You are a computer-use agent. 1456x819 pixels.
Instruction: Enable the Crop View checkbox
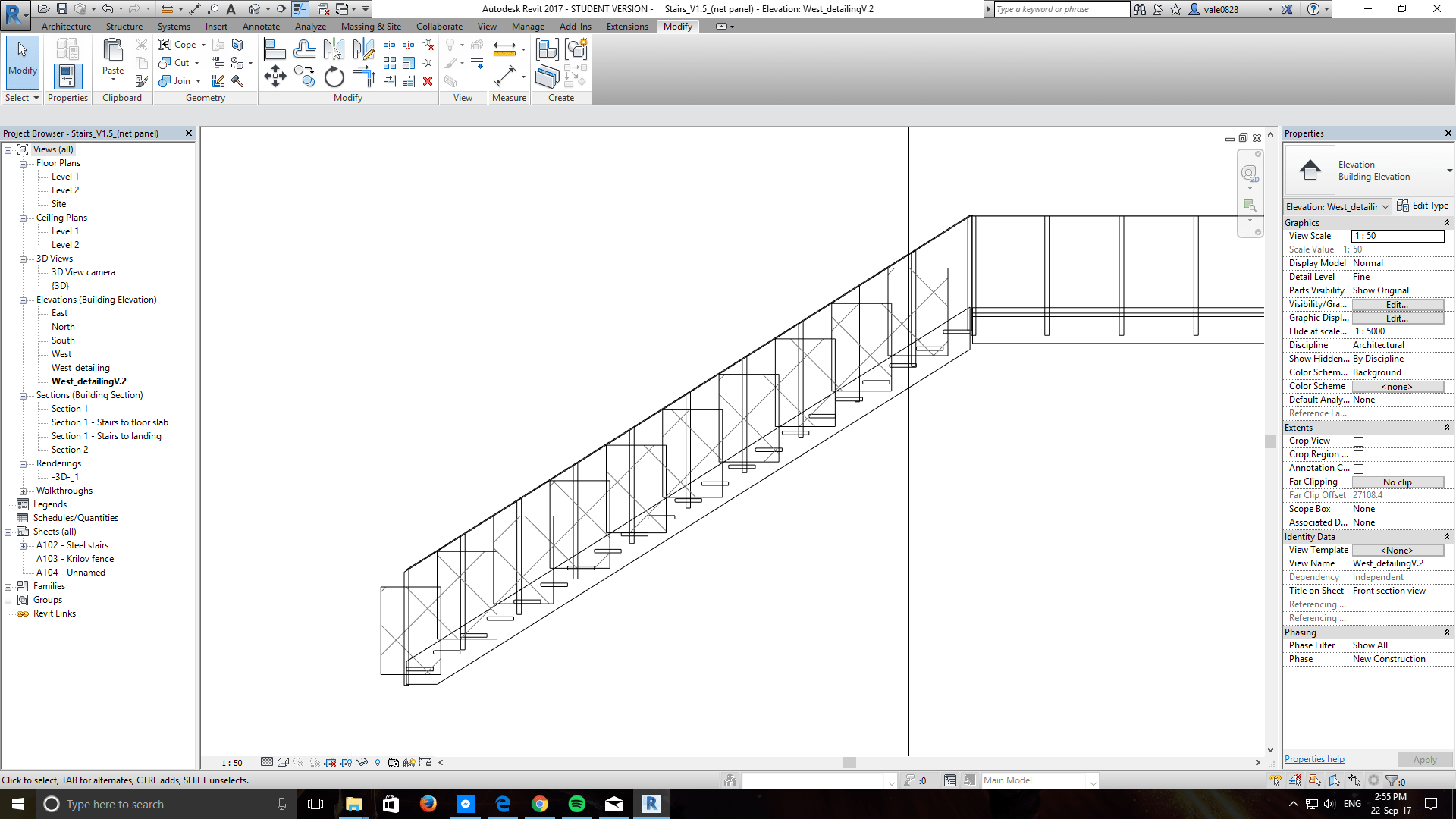(x=1358, y=441)
